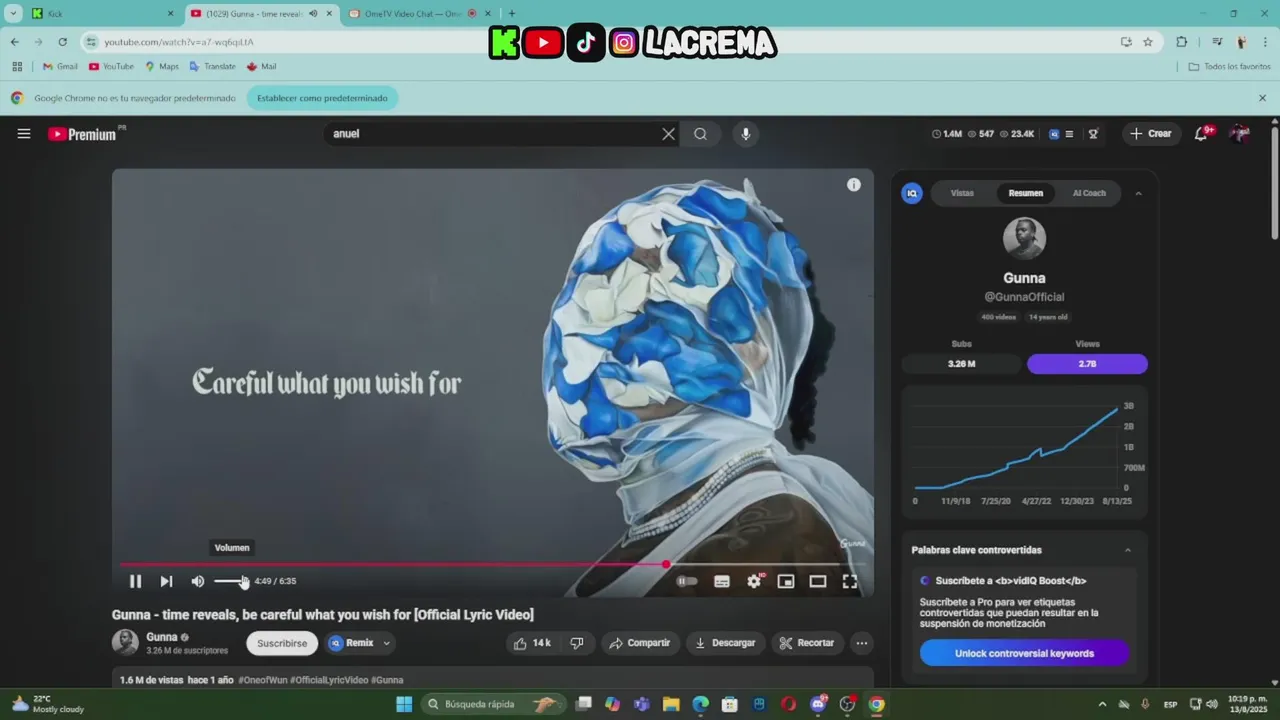Open the notifications bell
Viewport: 1280px width, 720px height.
[x=1201, y=134]
